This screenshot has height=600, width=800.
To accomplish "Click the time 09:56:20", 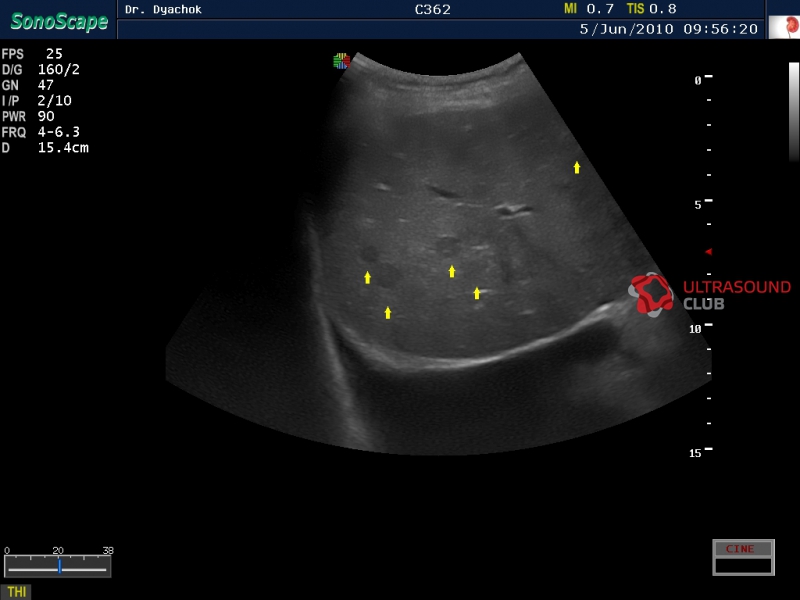I will pos(720,29).
